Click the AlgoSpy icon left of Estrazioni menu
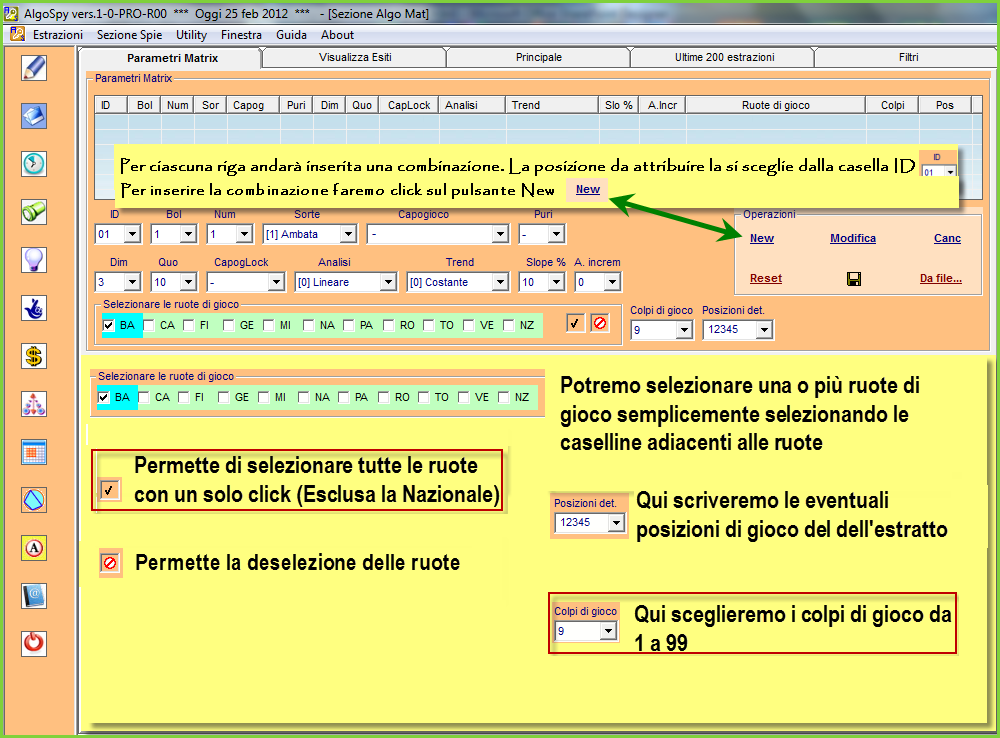The image size is (1000, 738). pos(17,34)
